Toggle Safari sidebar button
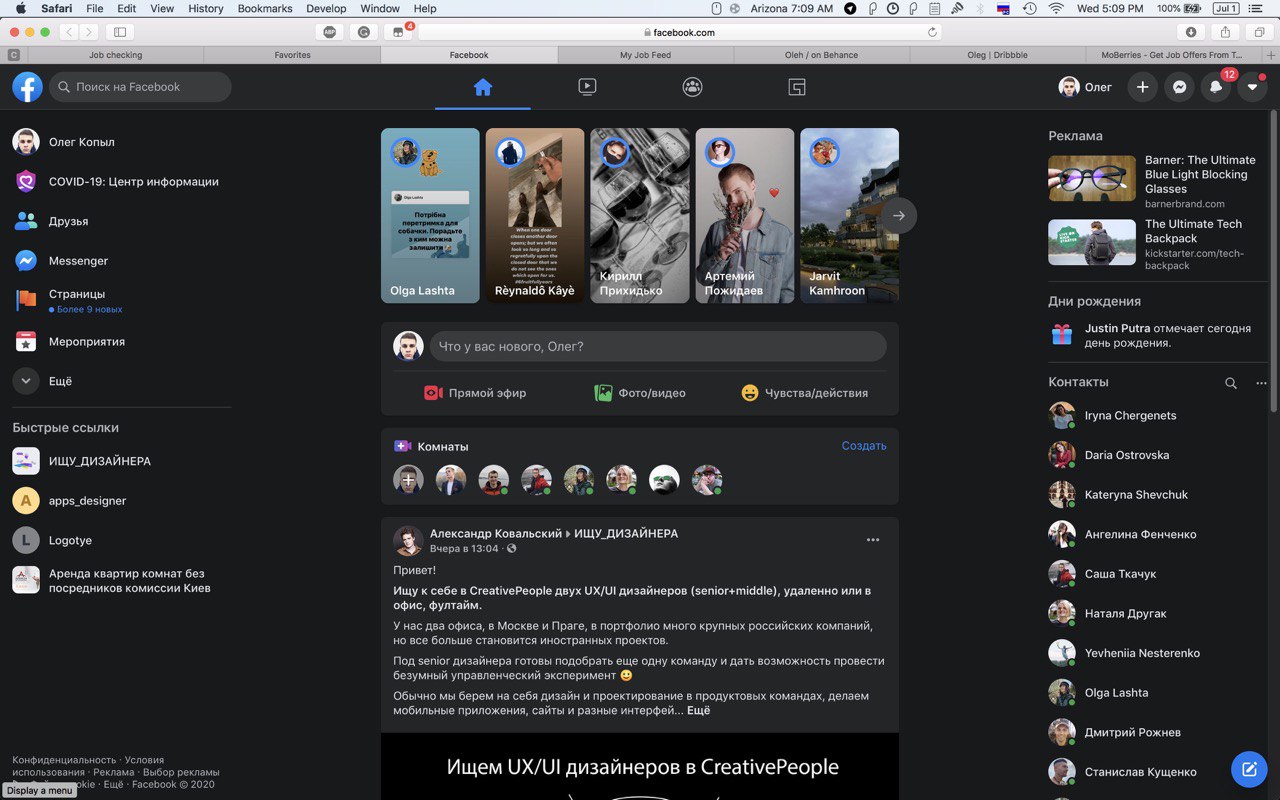The image size is (1280, 800). 120,32
